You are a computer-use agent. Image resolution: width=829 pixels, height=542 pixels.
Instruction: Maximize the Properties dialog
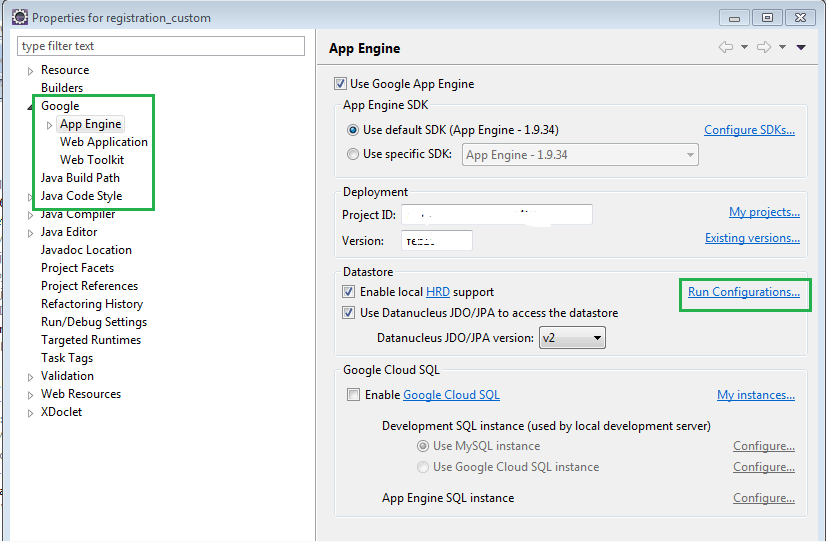(767, 18)
